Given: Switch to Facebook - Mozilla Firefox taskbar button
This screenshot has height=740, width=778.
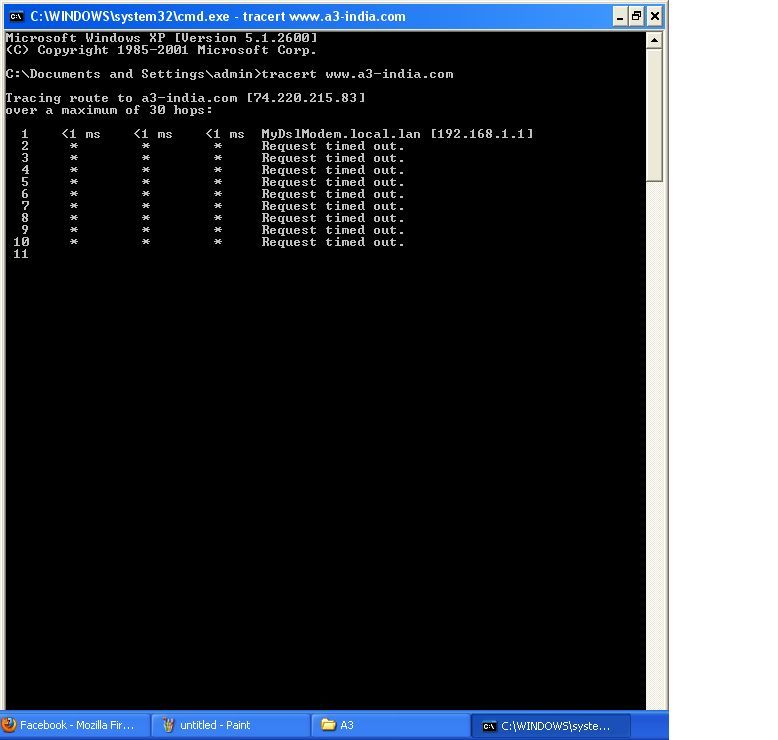Looking at the screenshot, I should (75, 725).
